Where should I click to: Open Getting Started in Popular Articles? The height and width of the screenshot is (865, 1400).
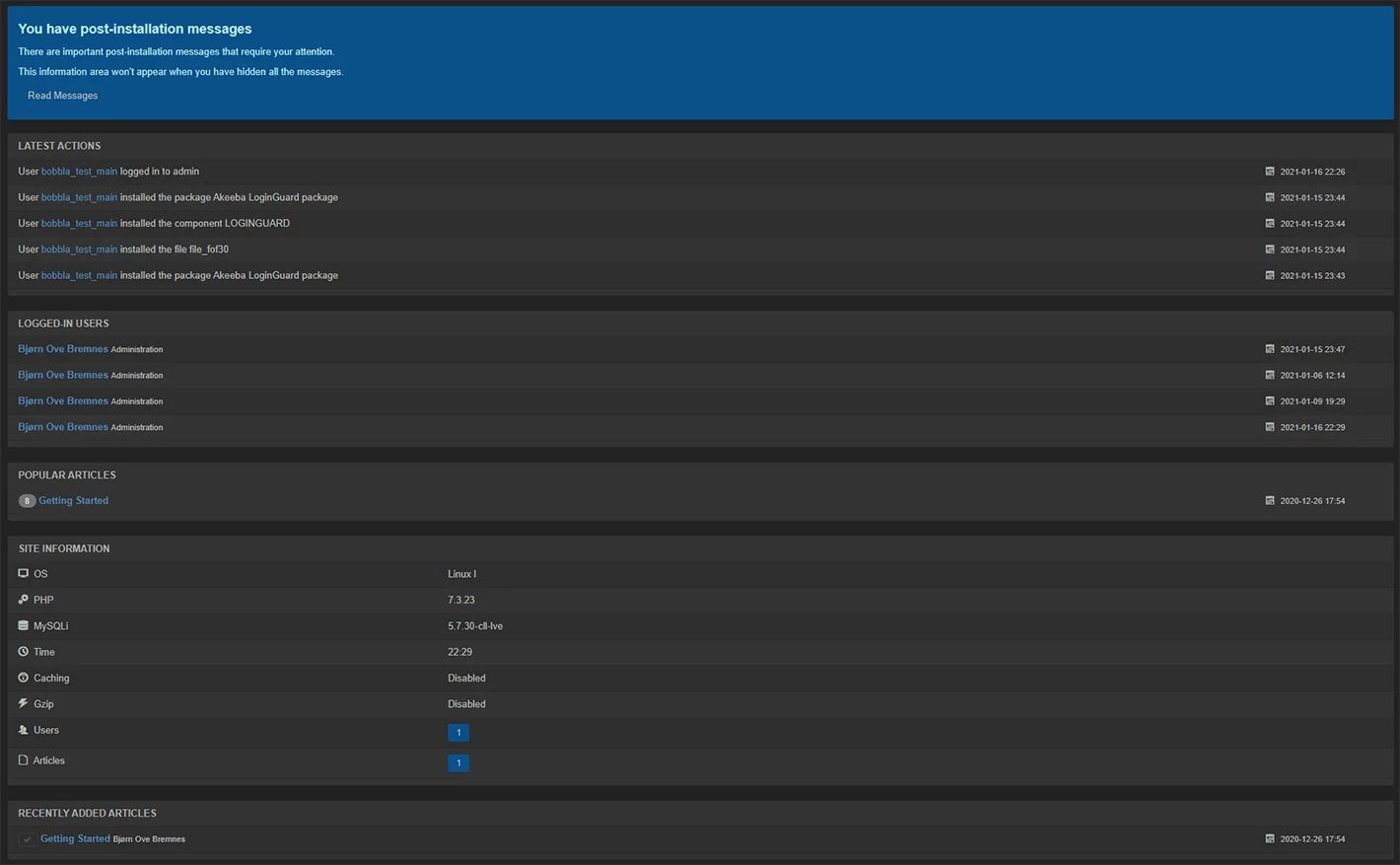[74, 501]
